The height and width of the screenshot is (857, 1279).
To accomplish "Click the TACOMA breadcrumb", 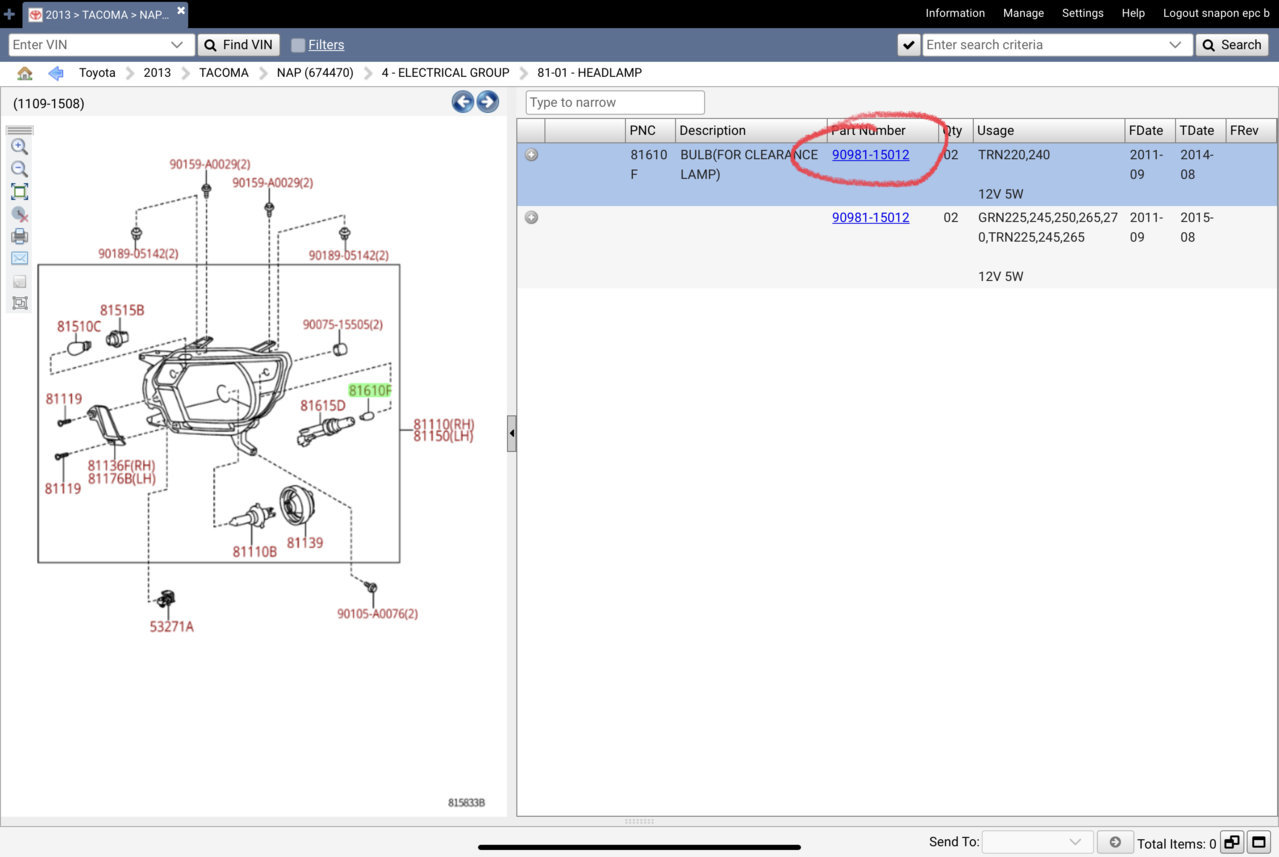I will 224,73.
